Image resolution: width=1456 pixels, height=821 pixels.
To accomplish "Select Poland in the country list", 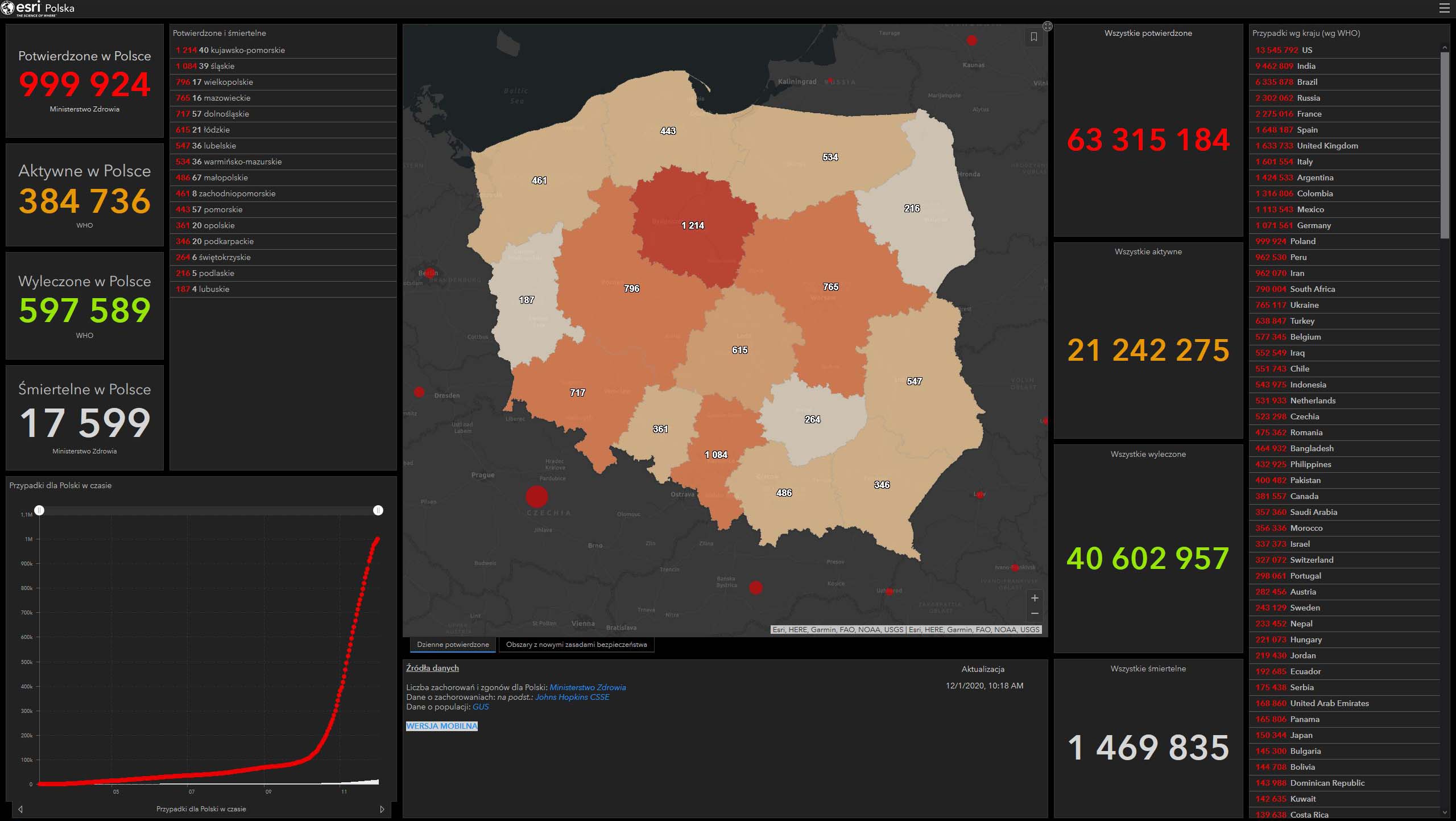I will [x=1302, y=241].
